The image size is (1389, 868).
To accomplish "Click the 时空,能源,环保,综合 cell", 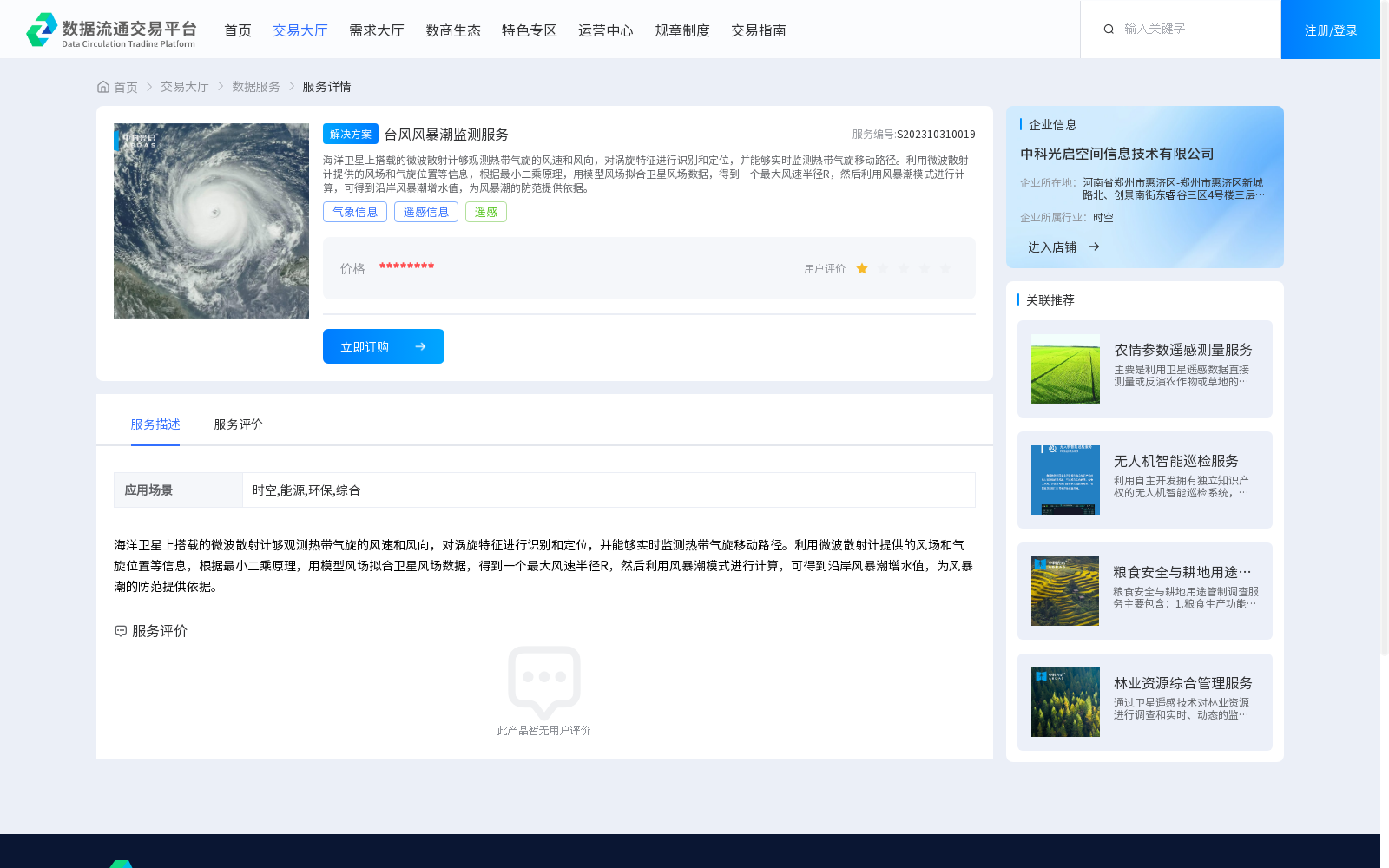I will tap(609, 490).
